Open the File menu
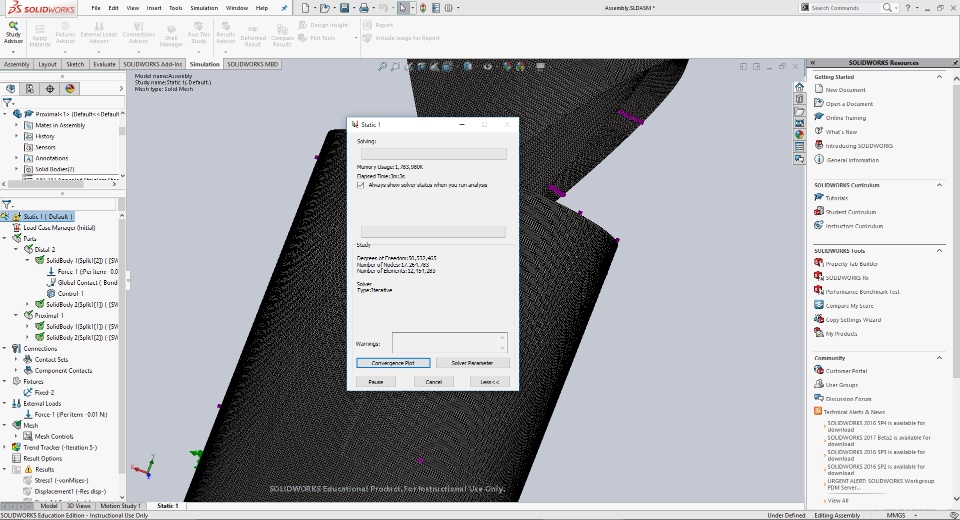This screenshot has width=960, height=520. (x=96, y=8)
